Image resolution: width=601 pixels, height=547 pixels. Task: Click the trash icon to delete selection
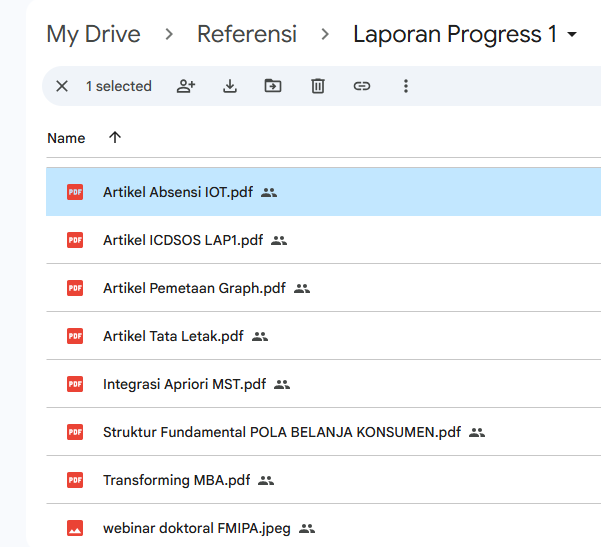point(318,87)
